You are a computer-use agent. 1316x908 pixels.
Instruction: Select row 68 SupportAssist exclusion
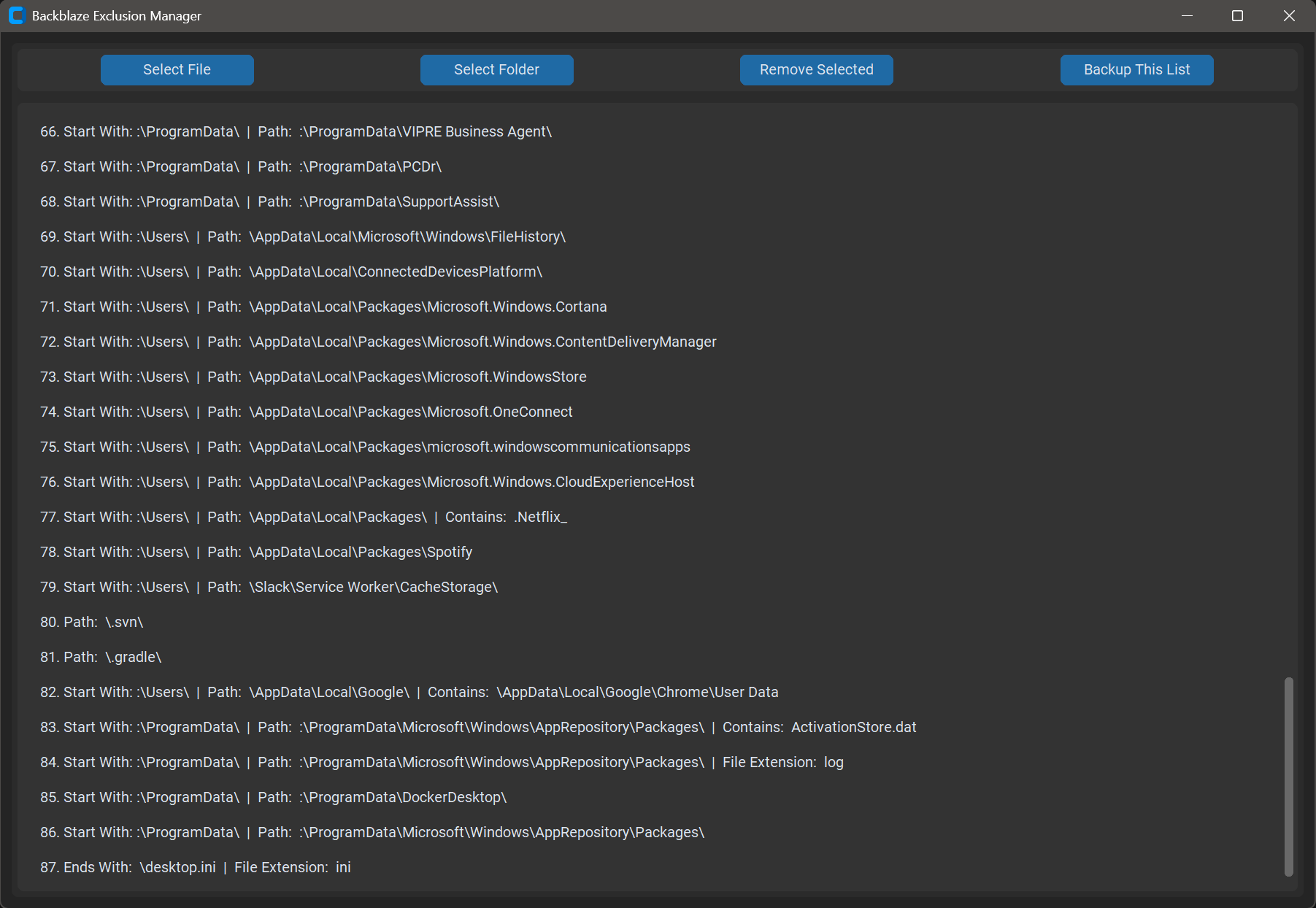pyautogui.click(x=269, y=201)
